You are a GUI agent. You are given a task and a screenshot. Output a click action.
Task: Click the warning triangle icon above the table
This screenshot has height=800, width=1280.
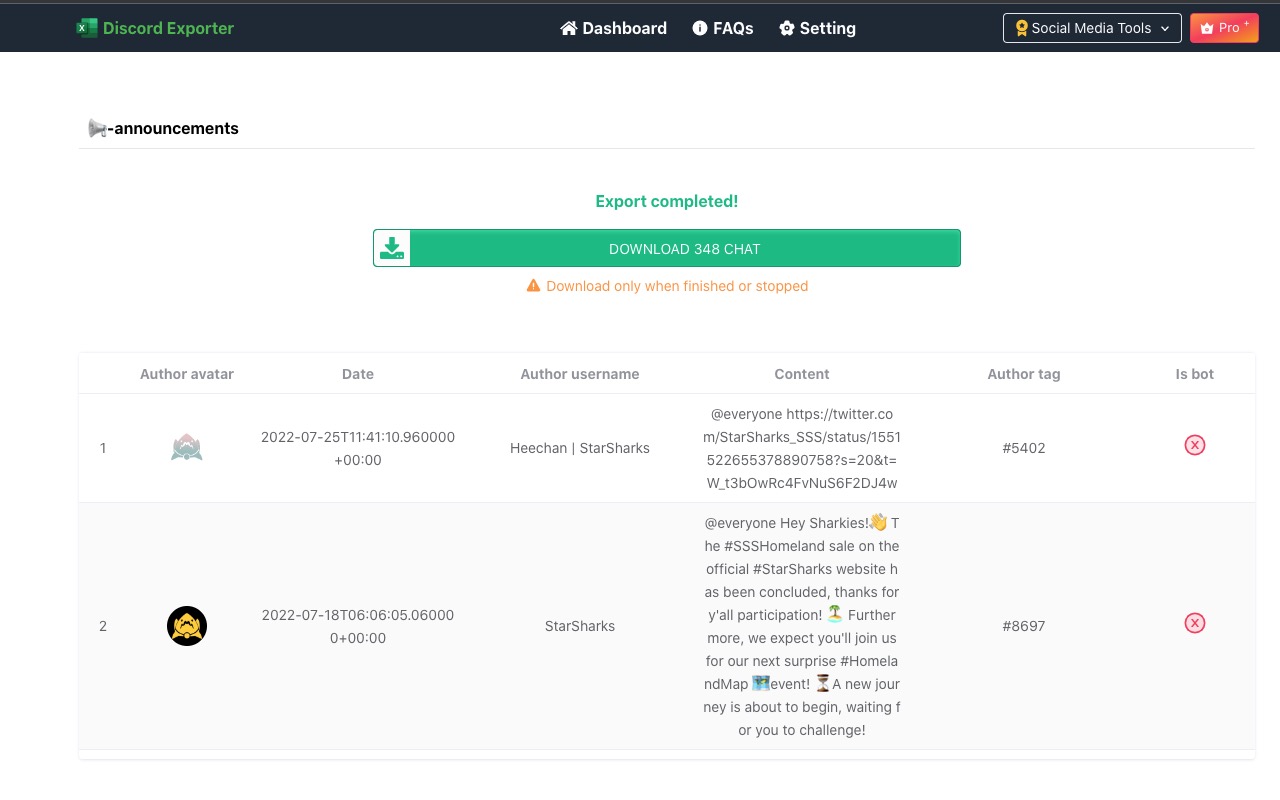[x=534, y=285]
